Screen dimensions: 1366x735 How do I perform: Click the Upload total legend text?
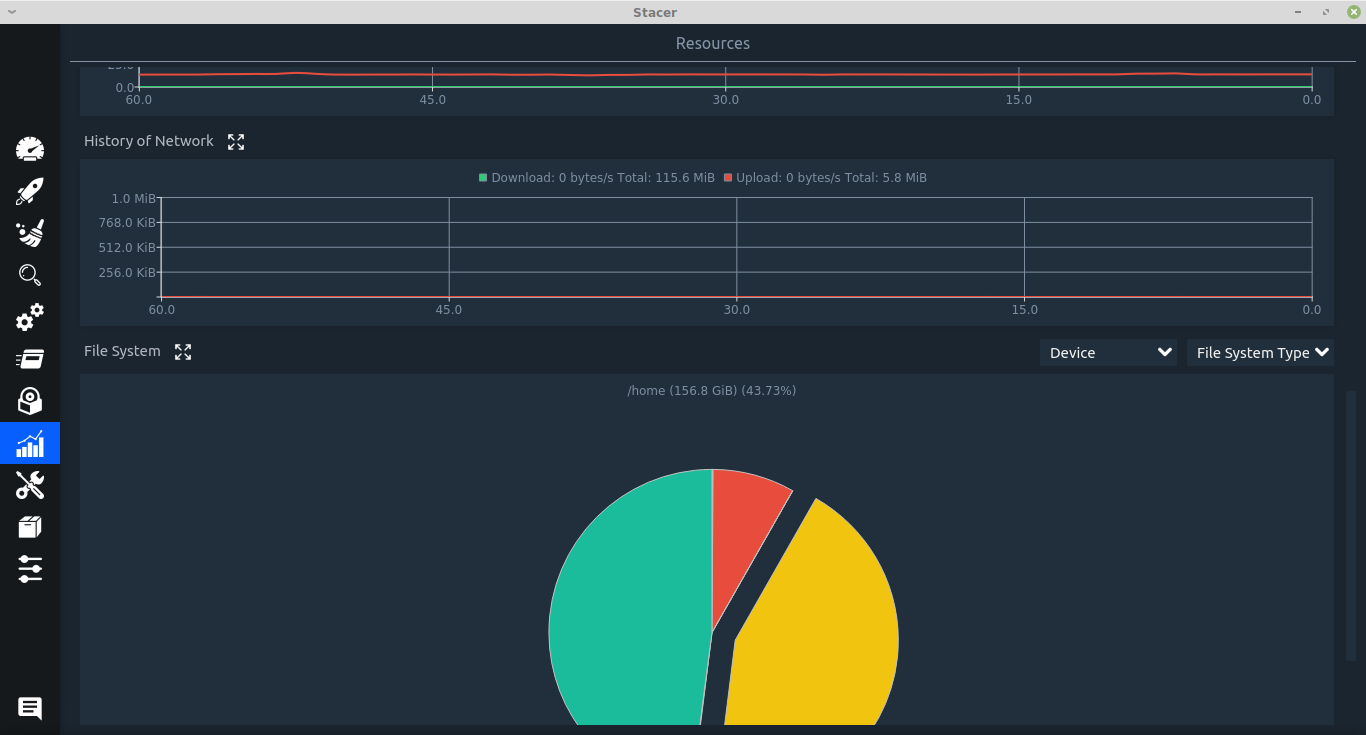831,178
